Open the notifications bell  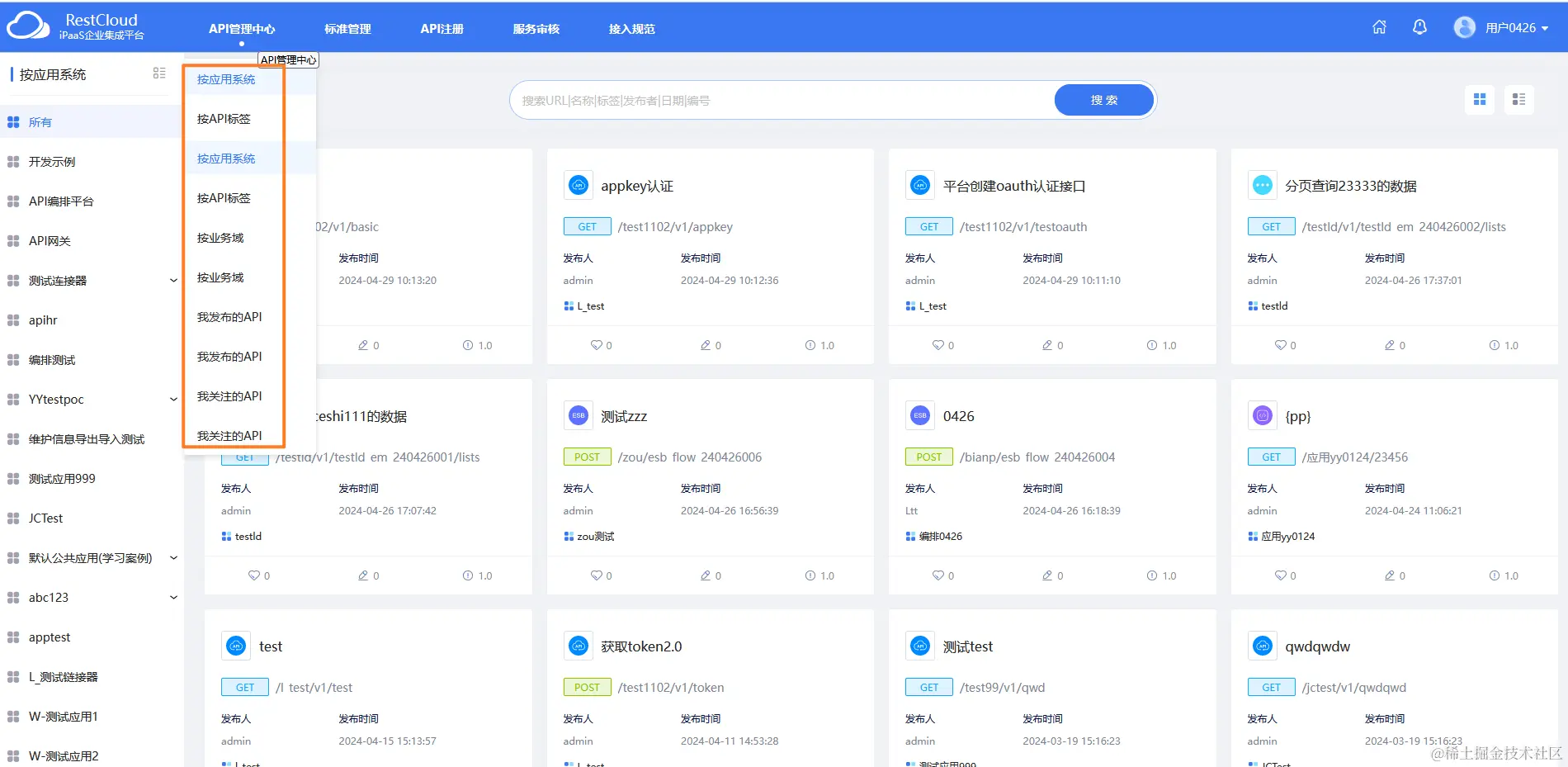click(1419, 27)
